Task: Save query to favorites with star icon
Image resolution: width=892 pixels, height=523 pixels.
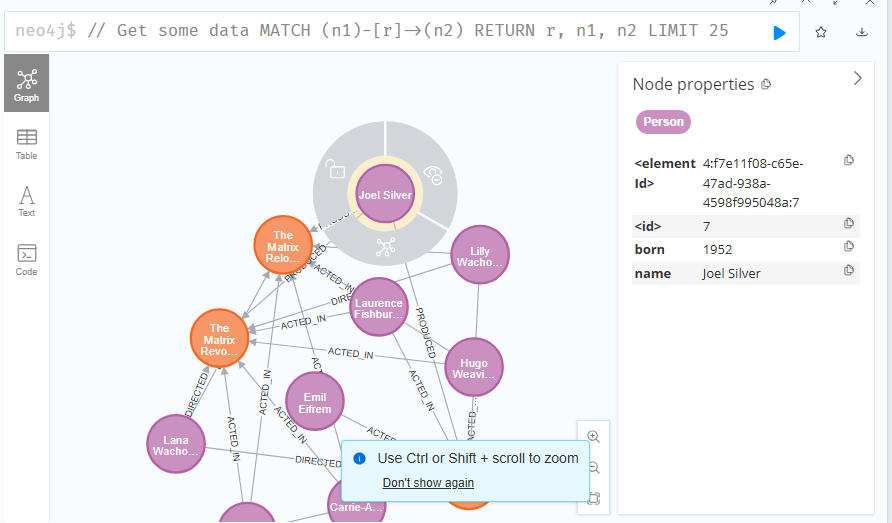Action: point(820,32)
